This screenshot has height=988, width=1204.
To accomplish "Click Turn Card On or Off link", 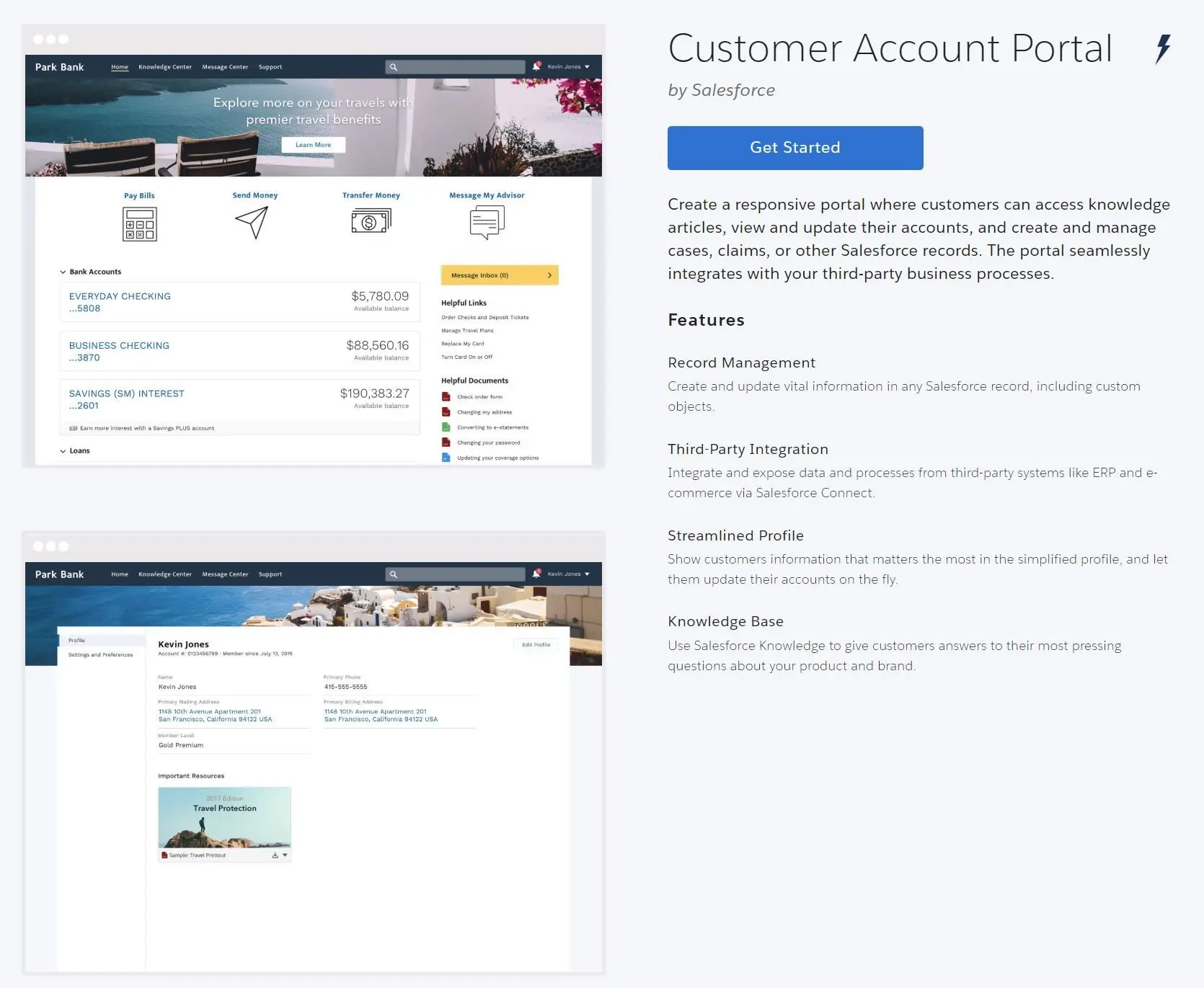I will point(466,357).
